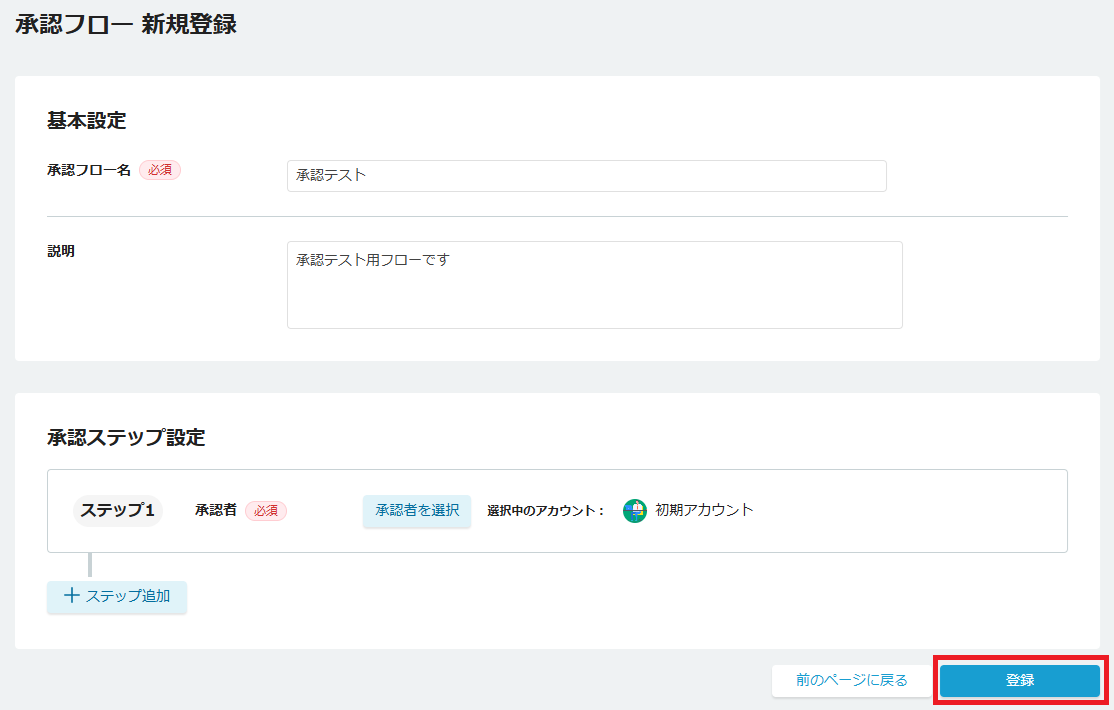Open the 承認者を選択 picker

[417, 510]
